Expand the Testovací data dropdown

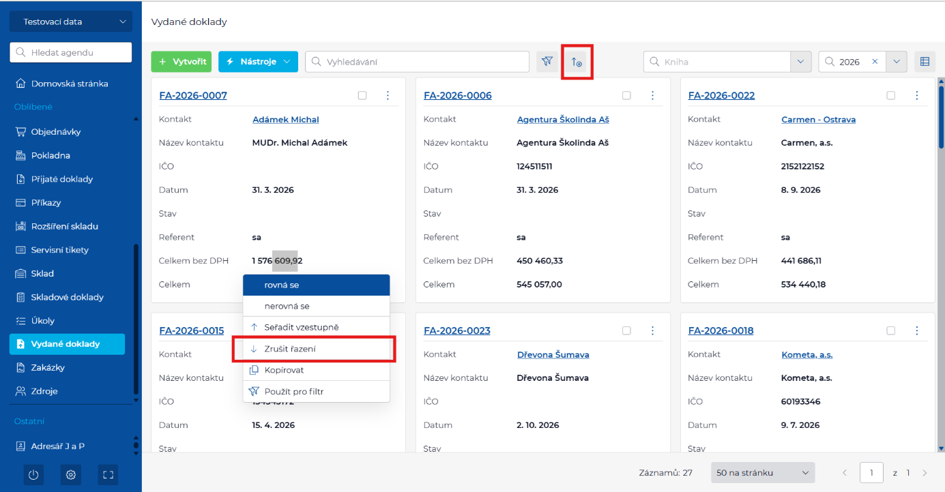point(71,22)
